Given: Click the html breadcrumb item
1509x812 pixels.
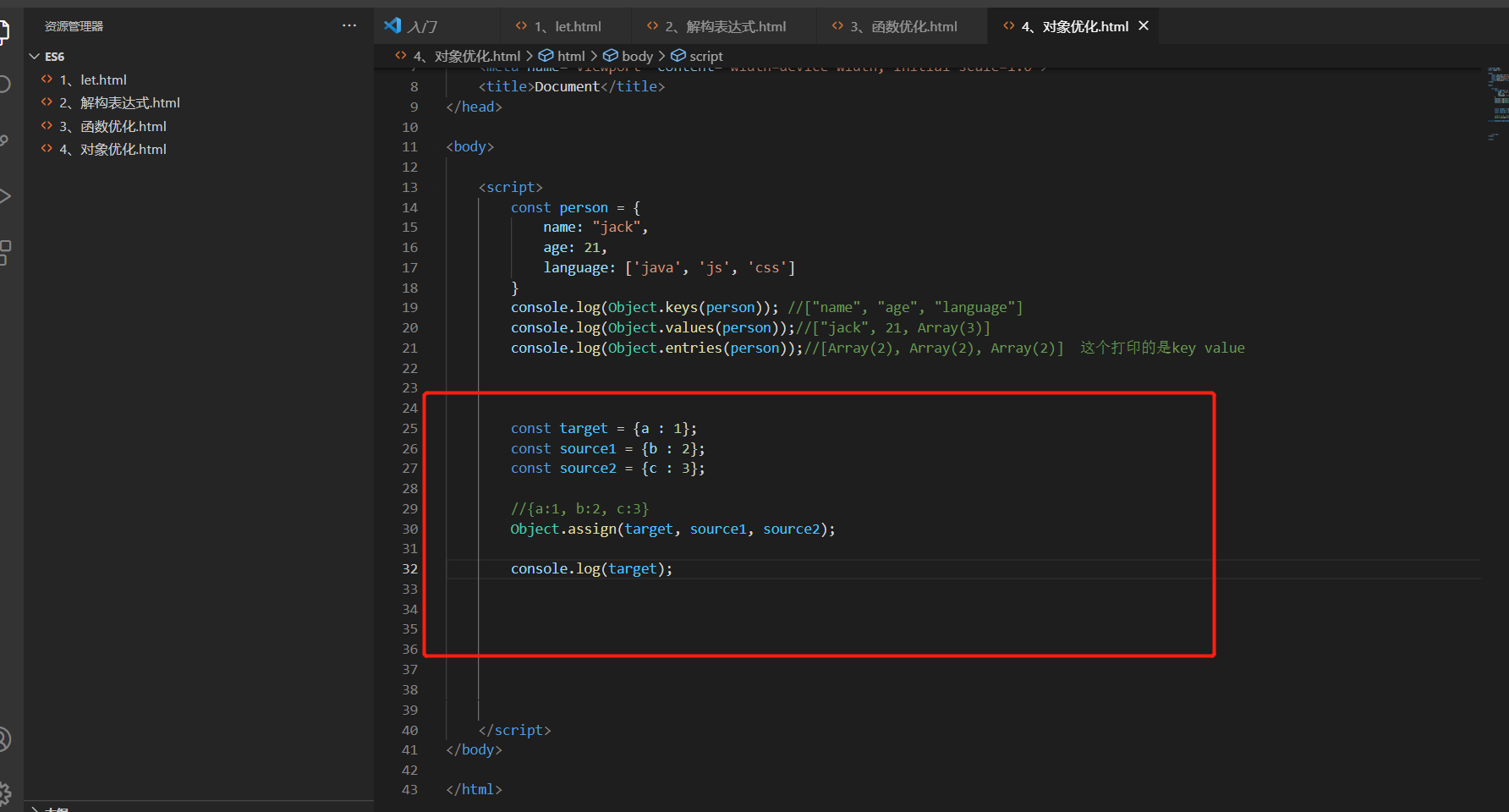Looking at the screenshot, I should (x=562, y=56).
